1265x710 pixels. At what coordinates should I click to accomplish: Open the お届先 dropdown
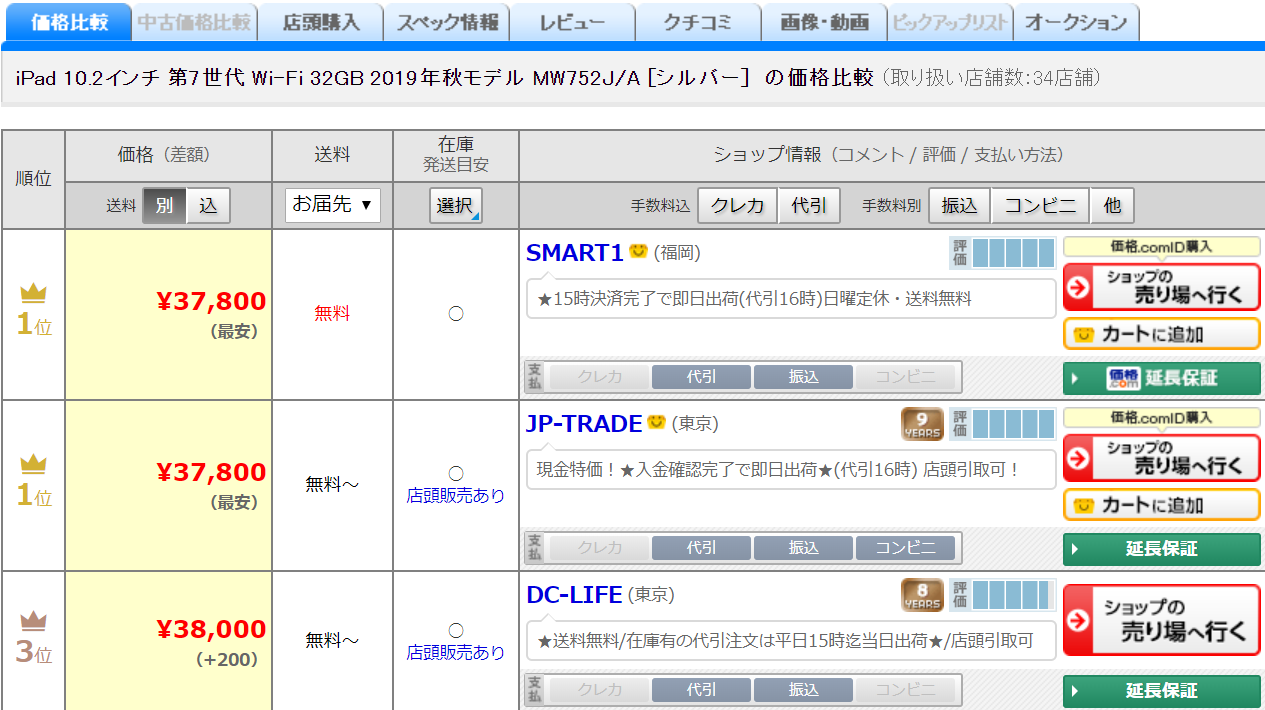coord(332,205)
